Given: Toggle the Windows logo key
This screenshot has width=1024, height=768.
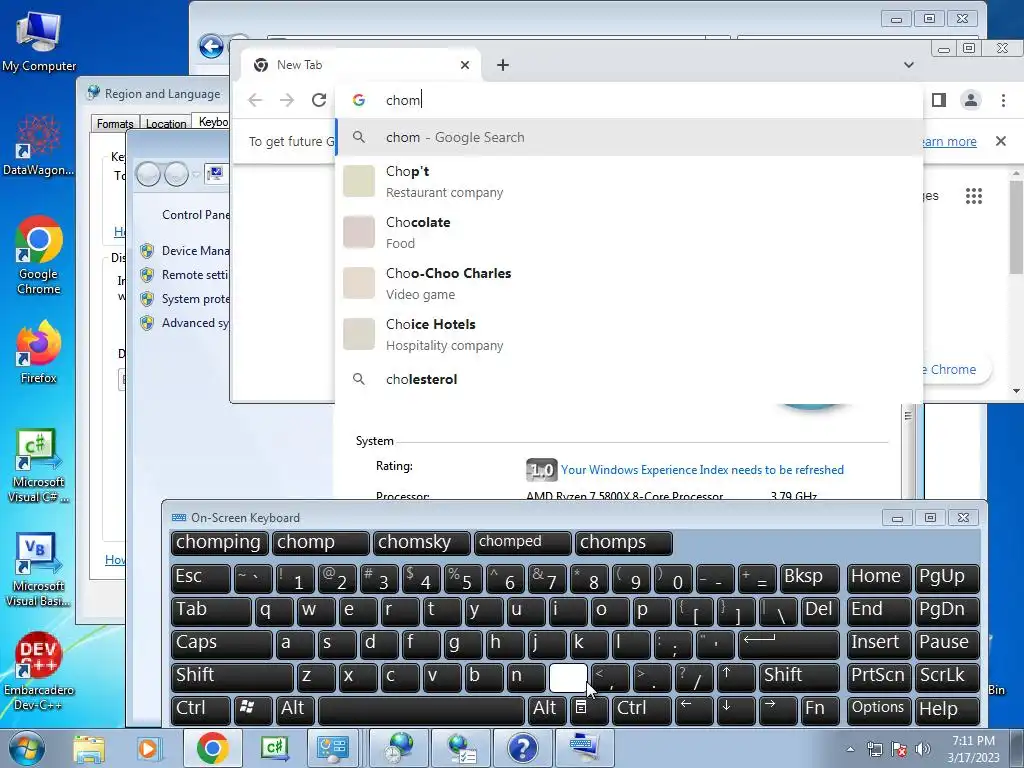Looking at the screenshot, I should point(253,709).
